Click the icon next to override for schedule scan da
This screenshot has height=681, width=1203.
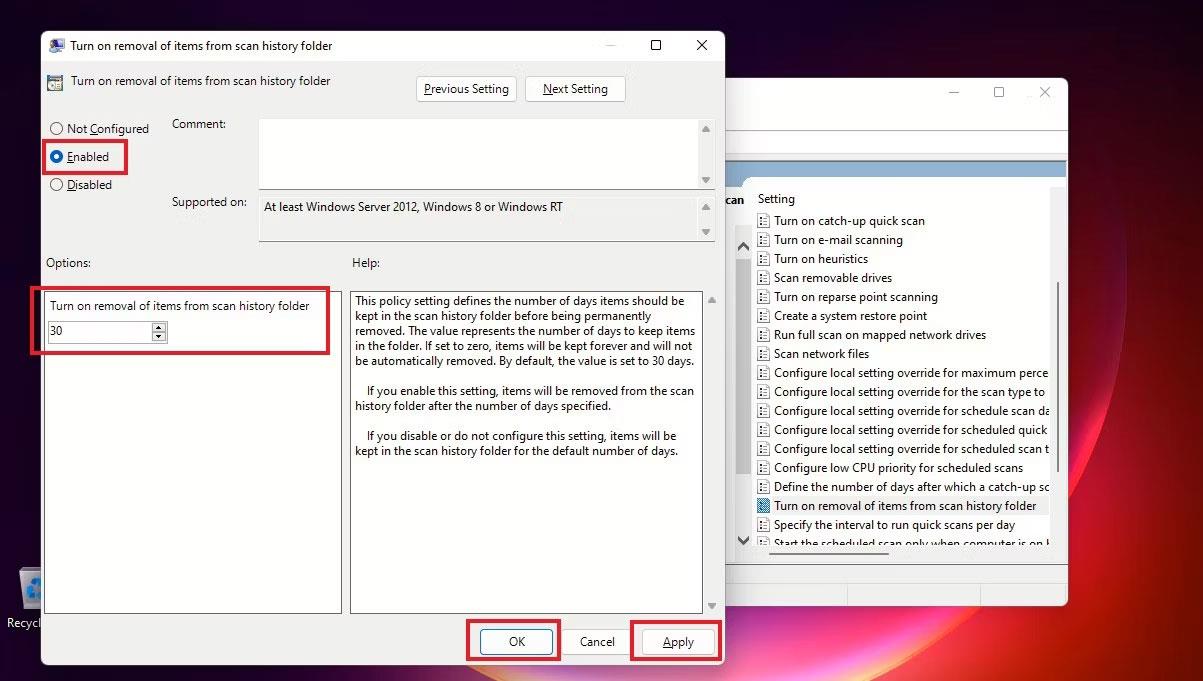pyautogui.click(x=764, y=411)
